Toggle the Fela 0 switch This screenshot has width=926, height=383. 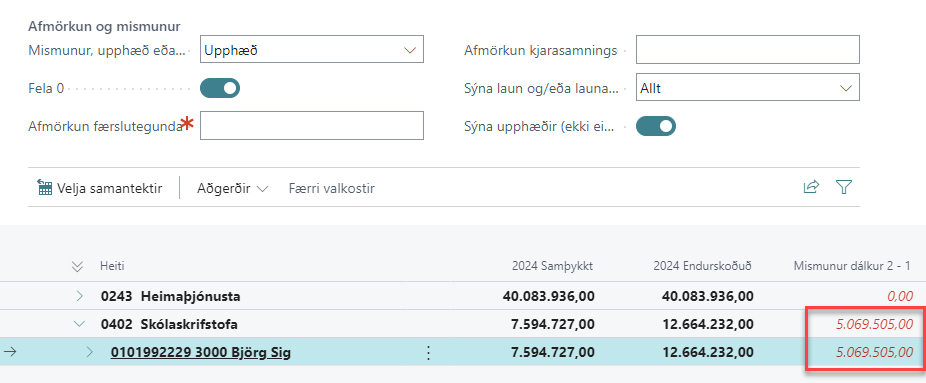click(220, 89)
